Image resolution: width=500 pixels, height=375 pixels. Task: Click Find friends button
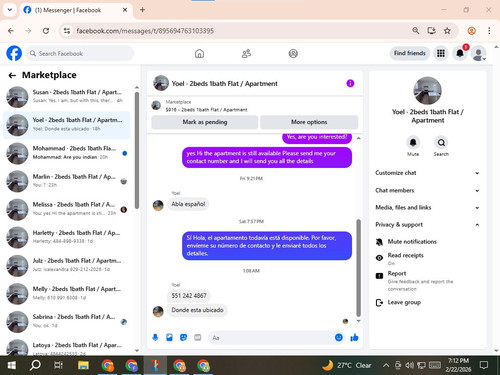tap(410, 53)
